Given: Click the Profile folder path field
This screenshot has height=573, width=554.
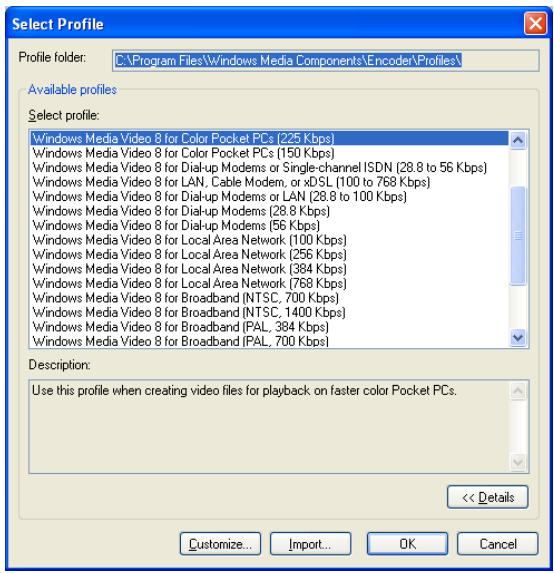Looking at the screenshot, I should coord(325,60).
